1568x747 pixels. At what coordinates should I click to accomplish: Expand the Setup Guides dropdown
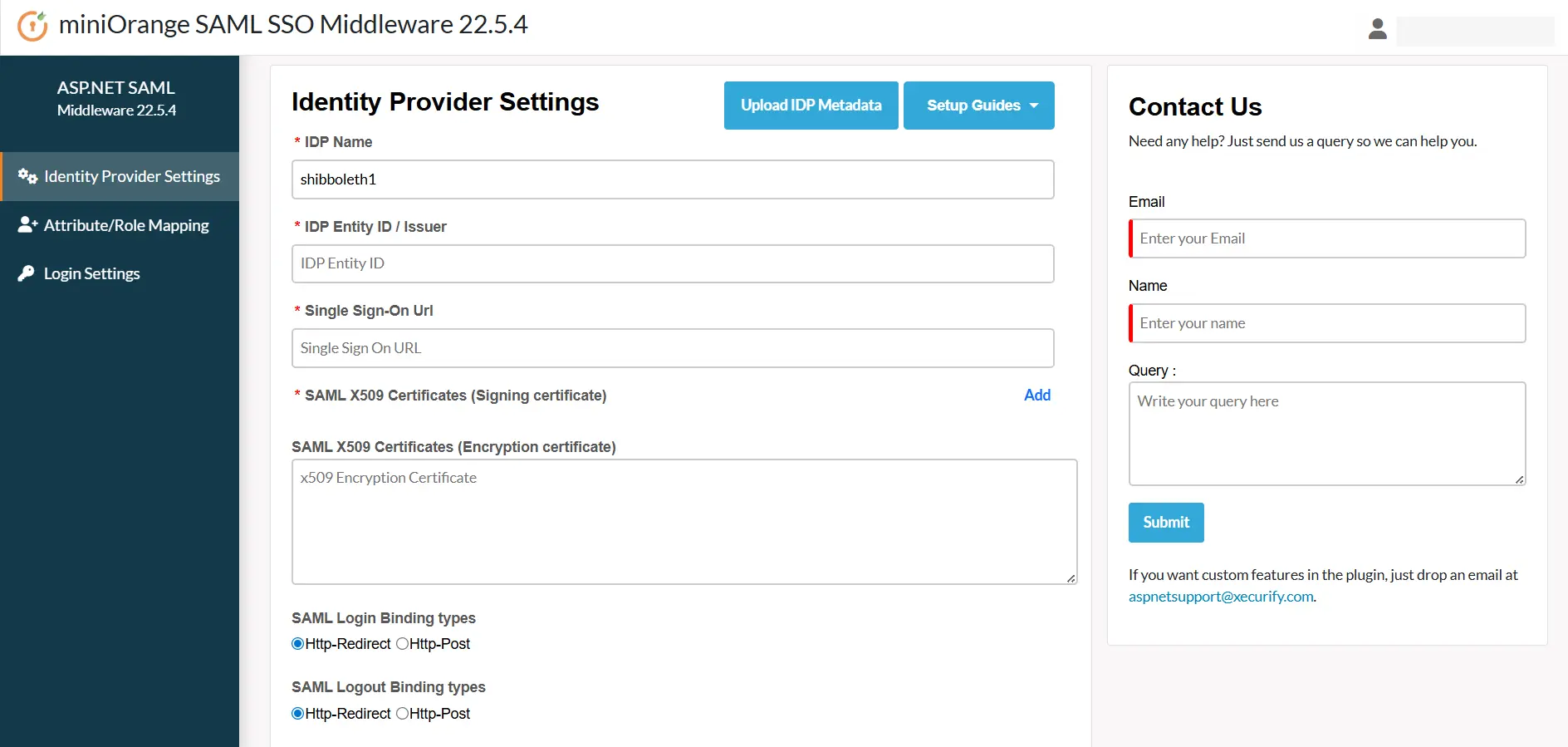[978, 106]
